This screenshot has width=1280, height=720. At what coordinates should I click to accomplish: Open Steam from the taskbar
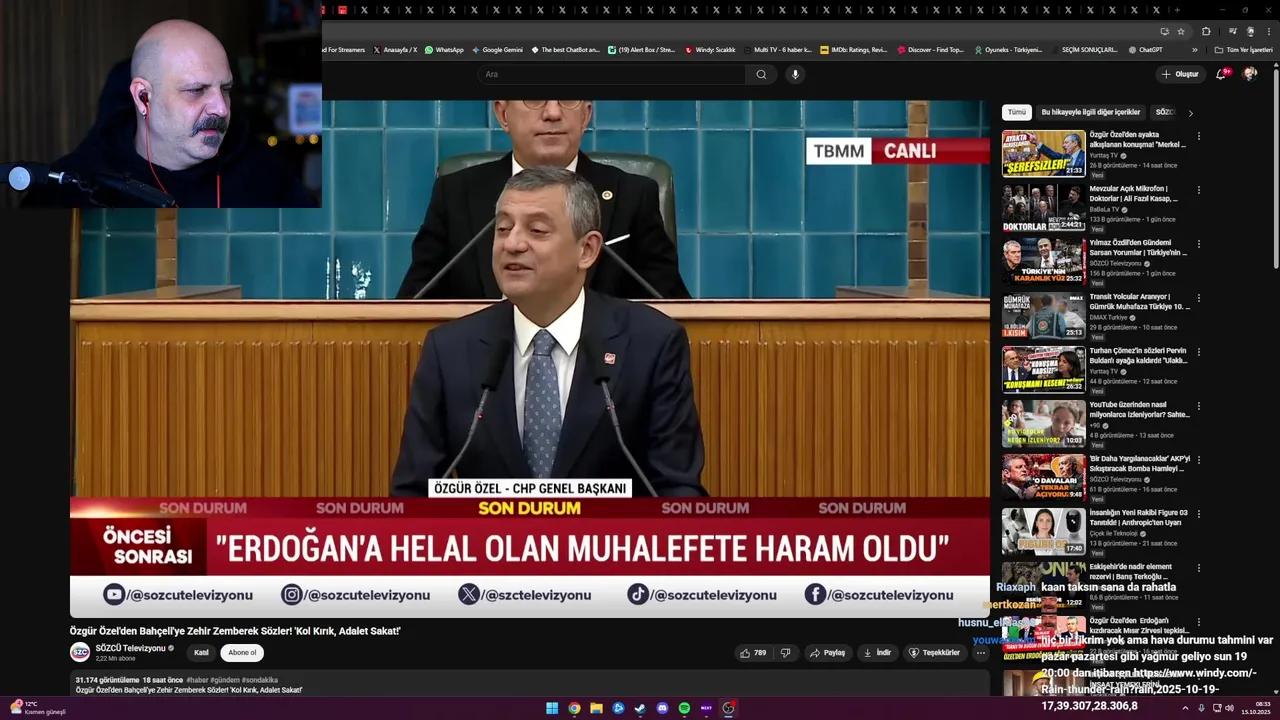(640, 708)
